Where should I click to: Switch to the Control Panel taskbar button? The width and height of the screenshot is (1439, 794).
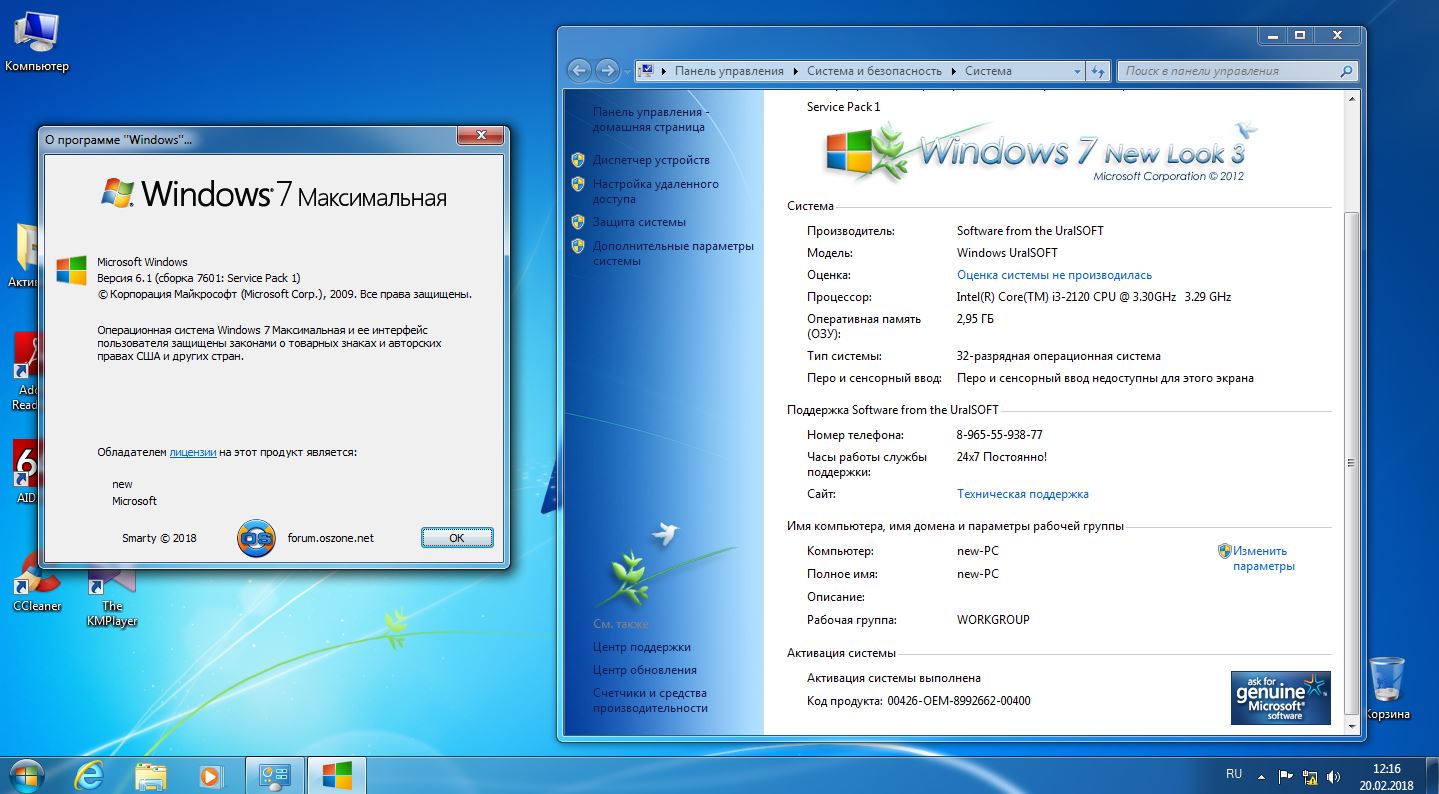tap(274, 774)
